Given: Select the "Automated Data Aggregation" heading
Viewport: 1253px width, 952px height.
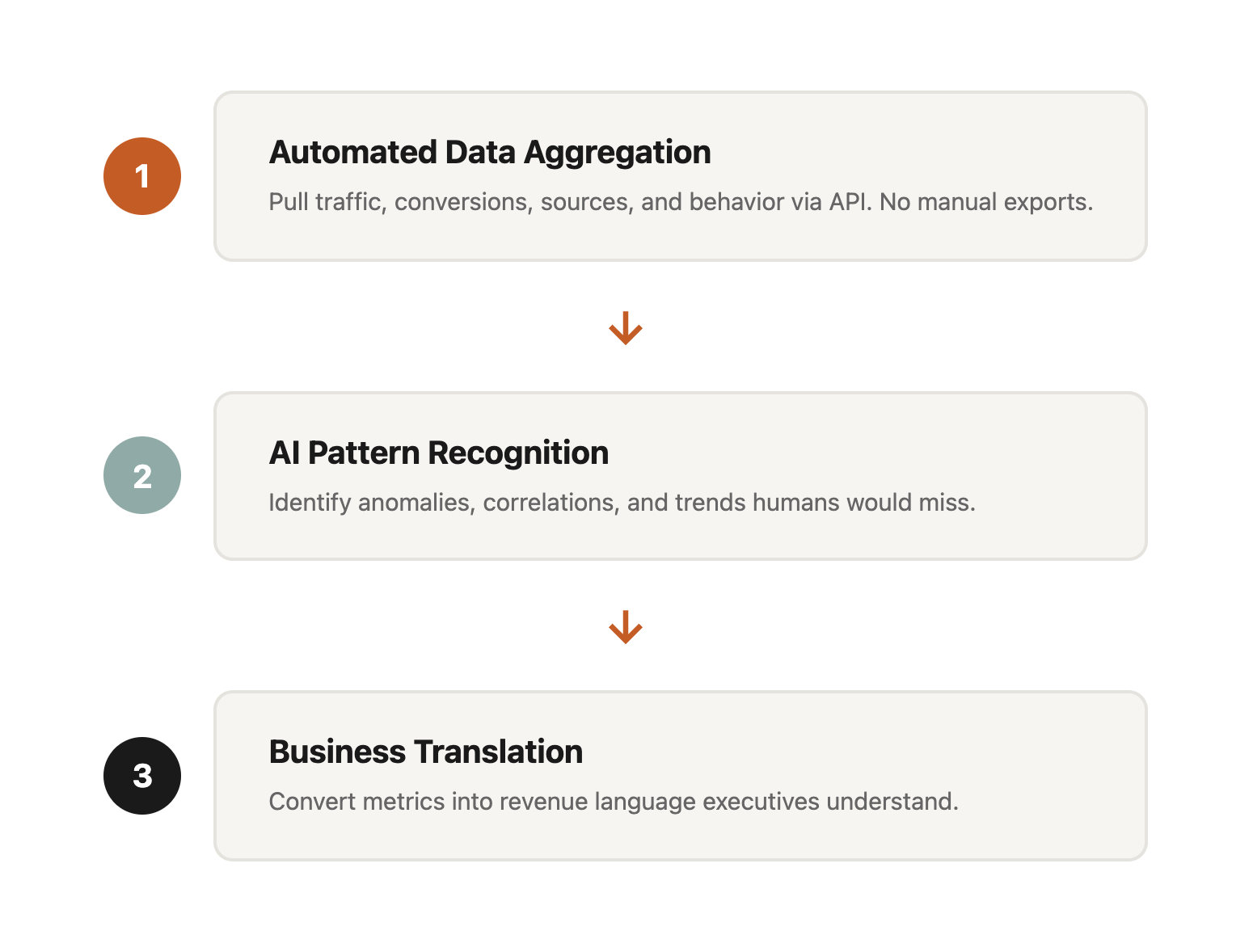Looking at the screenshot, I should (x=490, y=152).
